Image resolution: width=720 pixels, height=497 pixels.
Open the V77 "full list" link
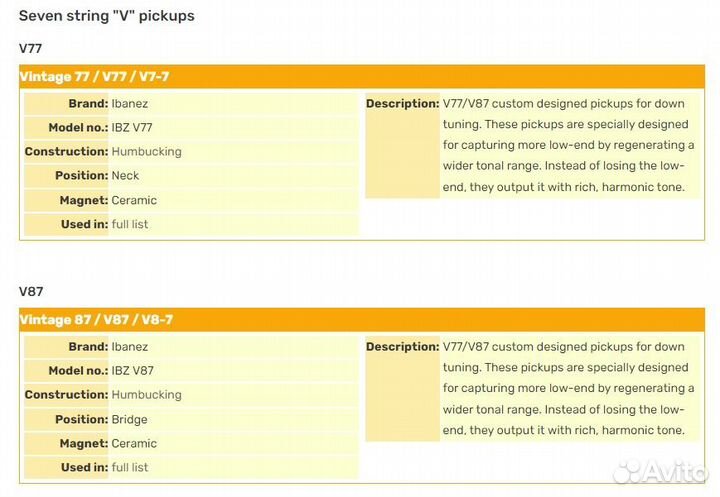point(130,224)
